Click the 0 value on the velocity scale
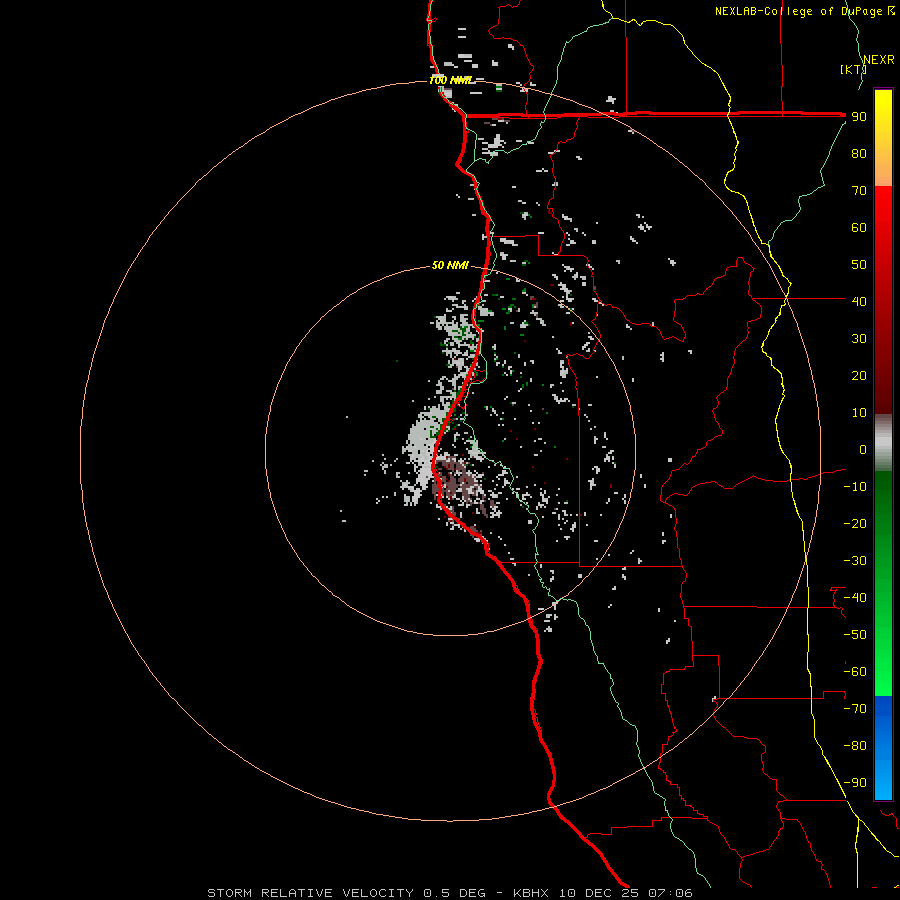900x900 pixels. (x=863, y=449)
